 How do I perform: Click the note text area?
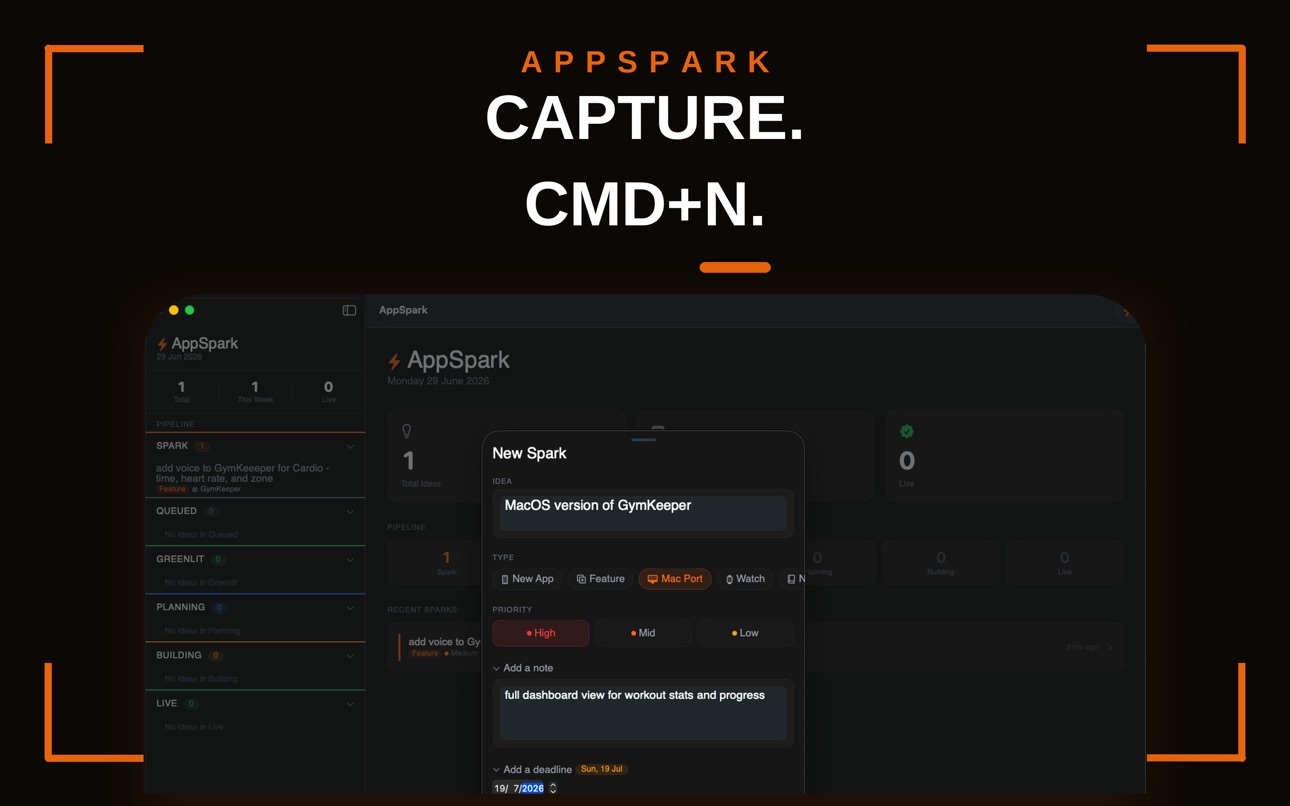pos(643,713)
